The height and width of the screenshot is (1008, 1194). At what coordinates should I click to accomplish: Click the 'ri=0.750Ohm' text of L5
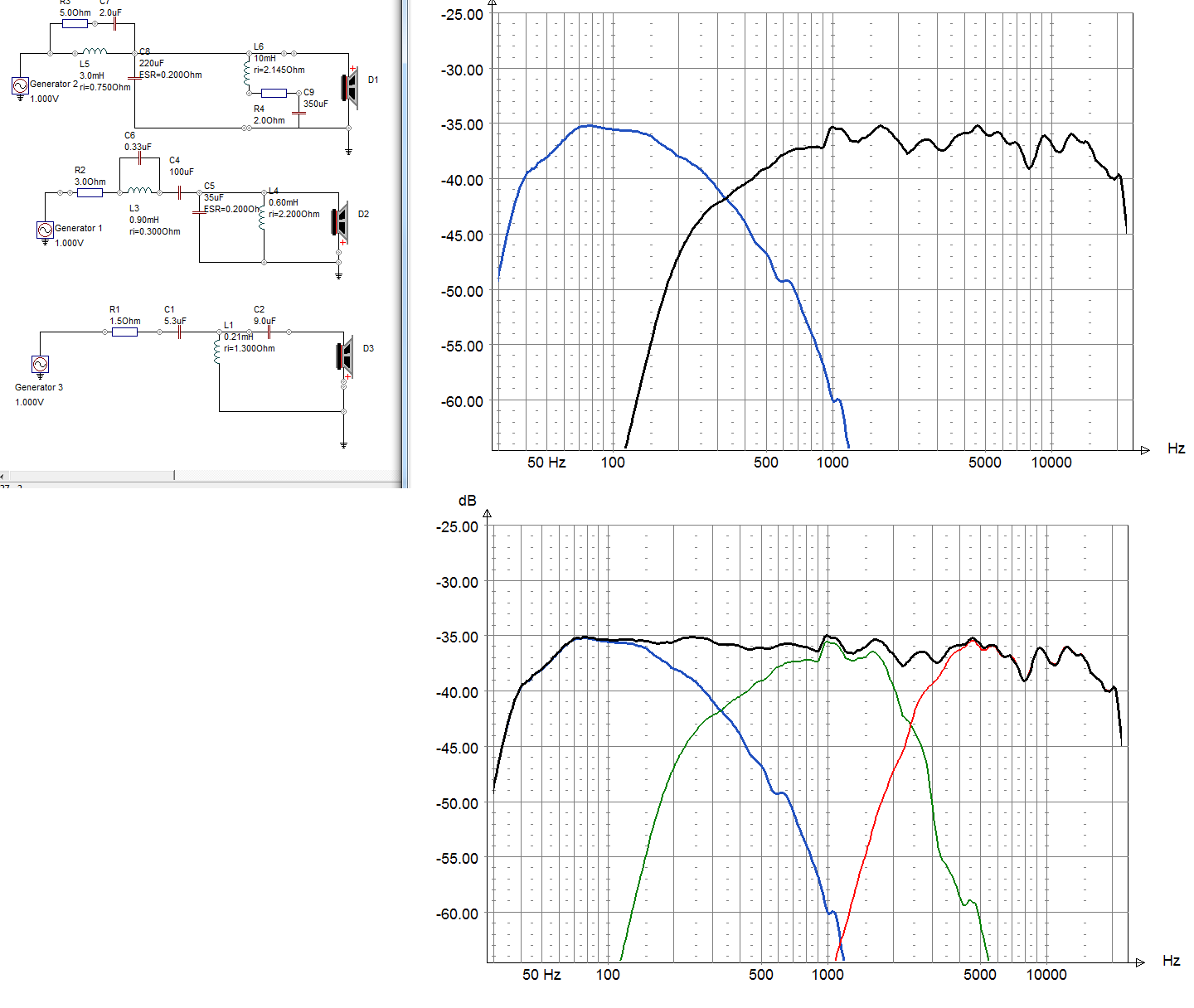(x=105, y=87)
